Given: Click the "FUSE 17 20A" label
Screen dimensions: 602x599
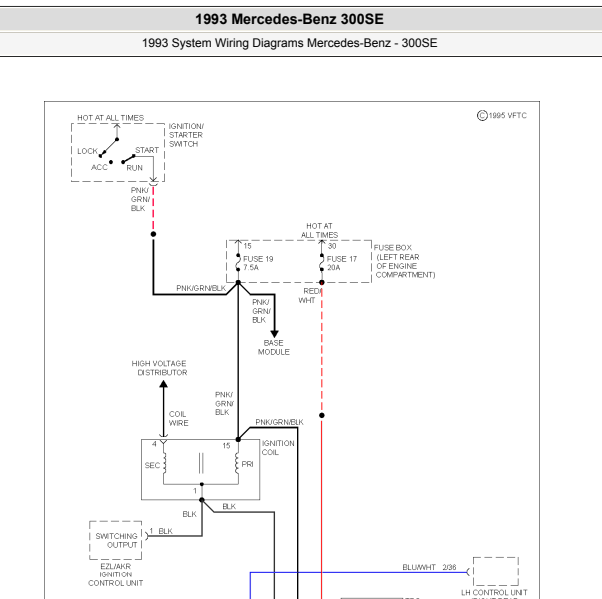Looking at the screenshot, I should tap(342, 263).
